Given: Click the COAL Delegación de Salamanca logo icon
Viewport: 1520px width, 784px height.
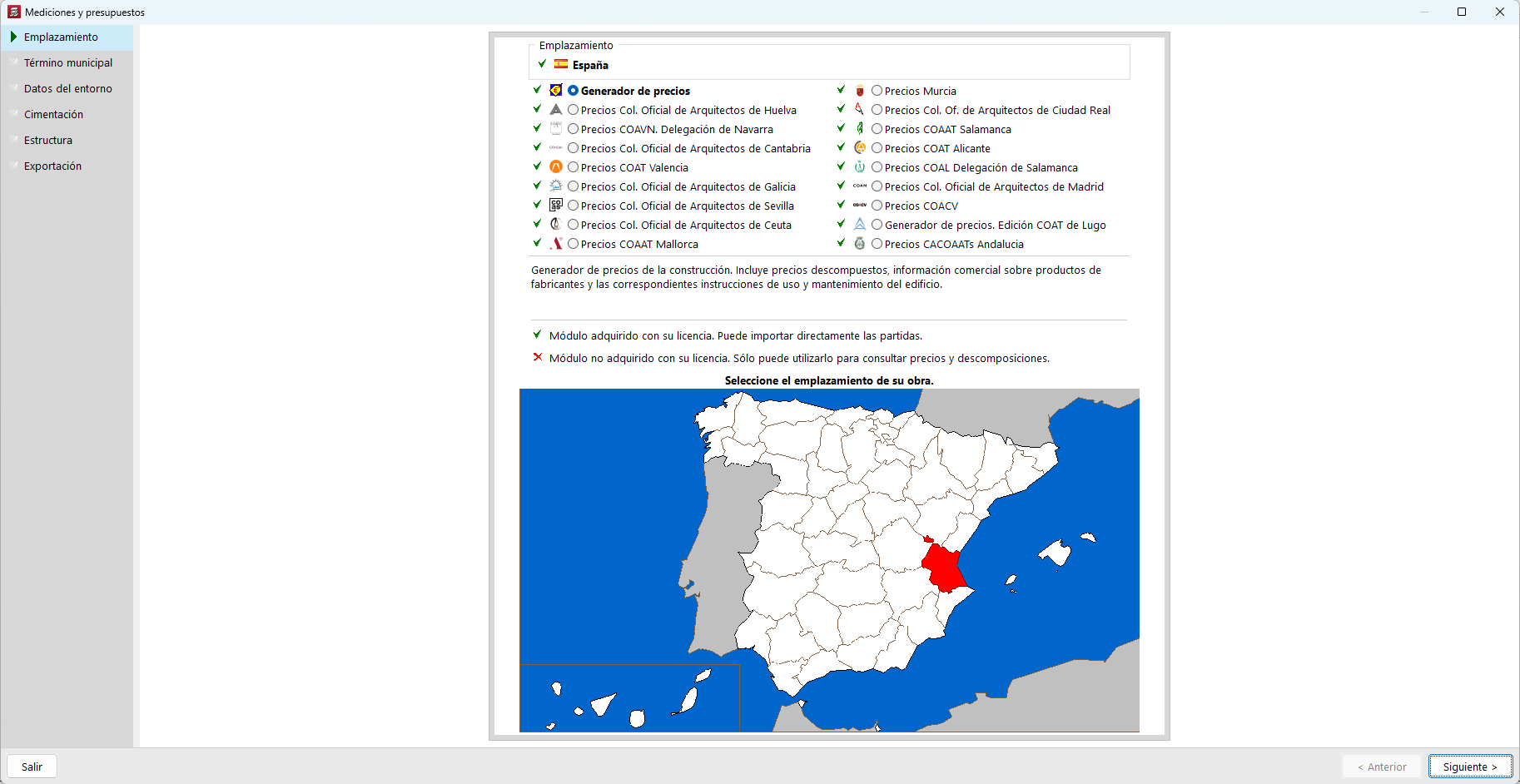Looking at the screenshot, I should 860,166.
